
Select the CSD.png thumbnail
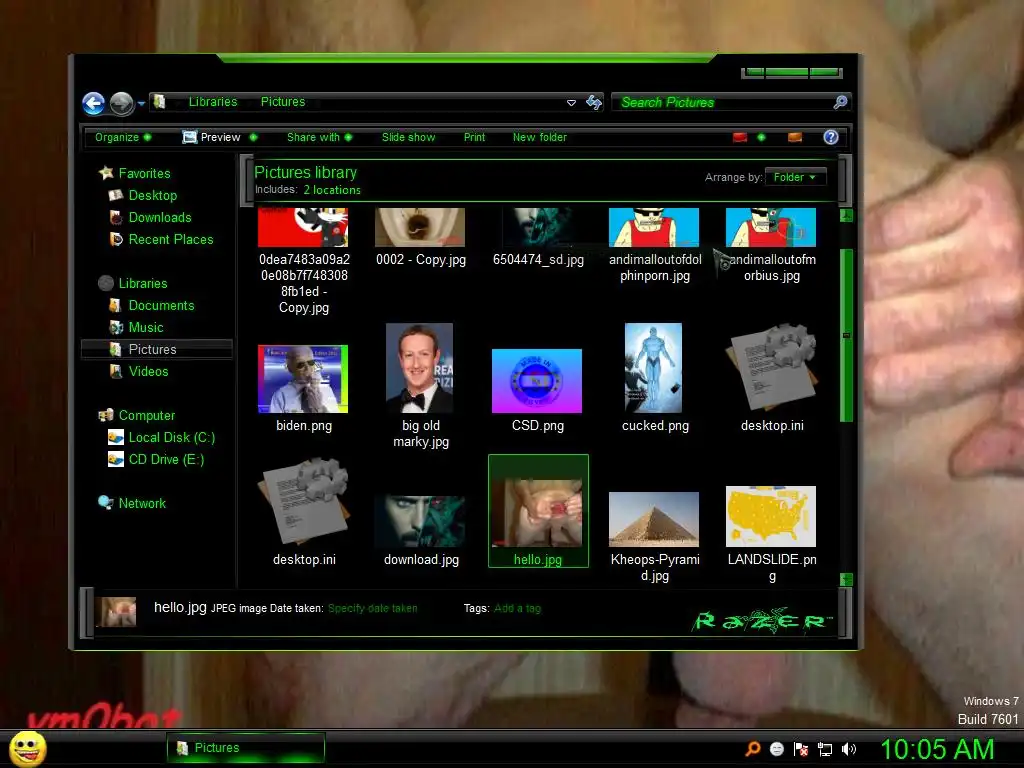coord(537,381)
